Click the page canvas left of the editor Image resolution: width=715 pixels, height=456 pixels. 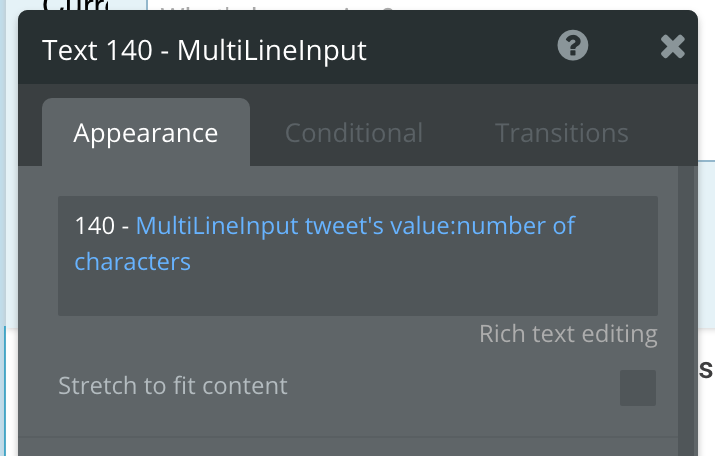pyautogui.click(x=9, y=228)
